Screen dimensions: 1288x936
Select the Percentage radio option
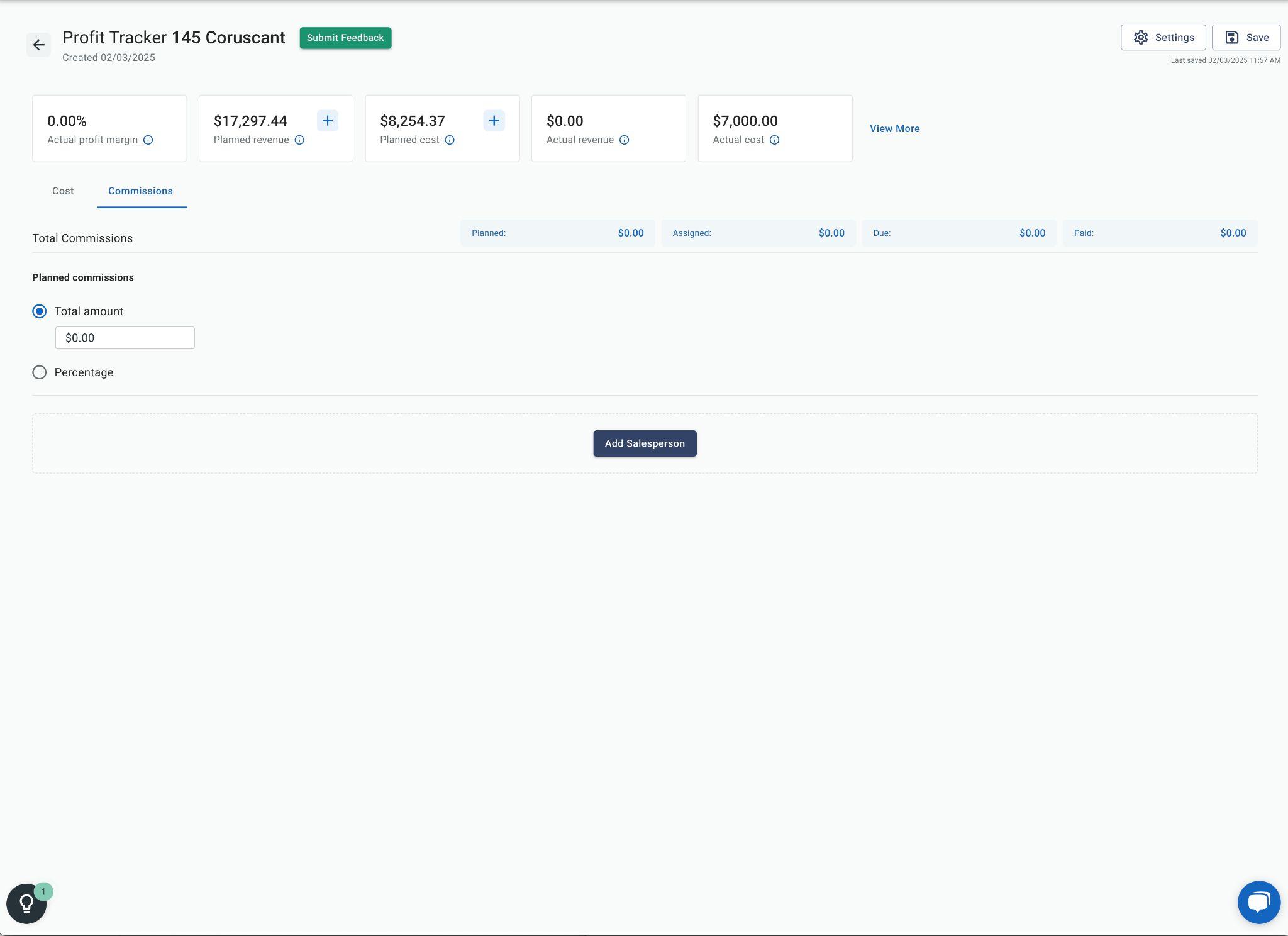(x=40, y=372)
